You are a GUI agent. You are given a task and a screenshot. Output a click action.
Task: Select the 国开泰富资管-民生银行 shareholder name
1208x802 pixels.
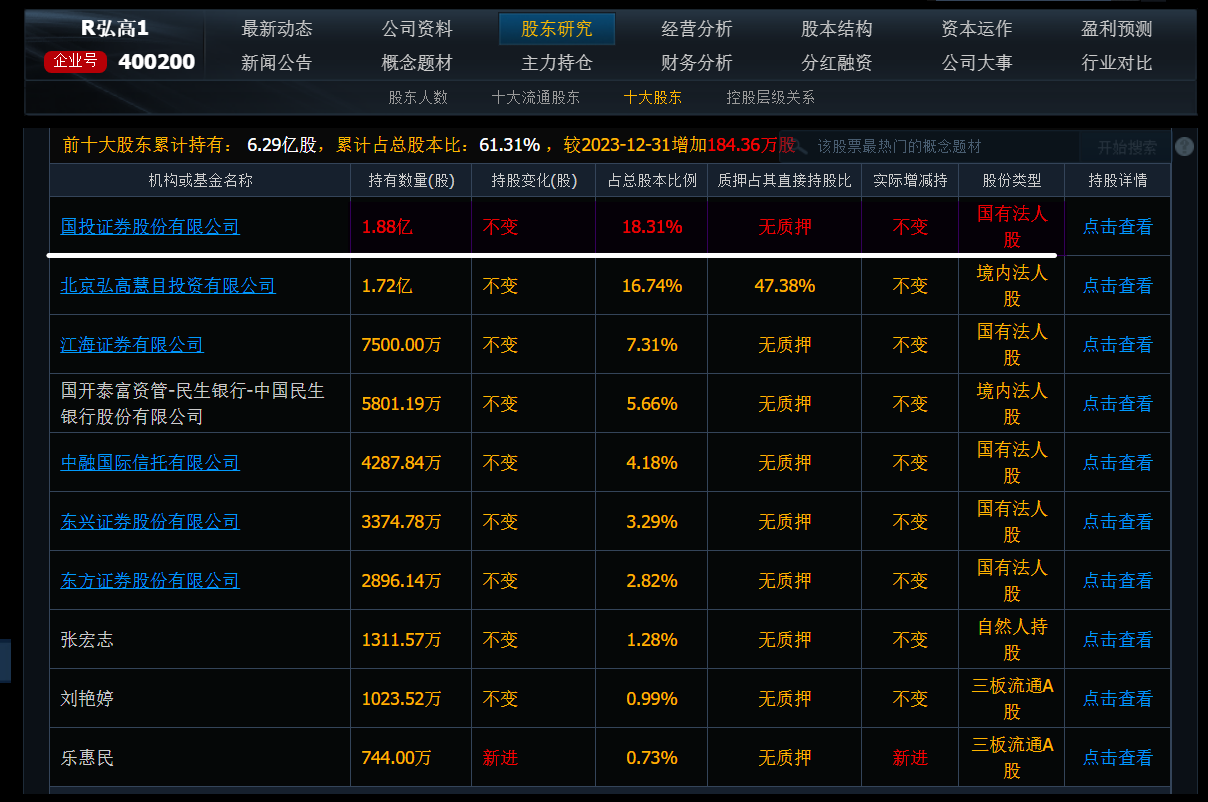click(192, 404)
